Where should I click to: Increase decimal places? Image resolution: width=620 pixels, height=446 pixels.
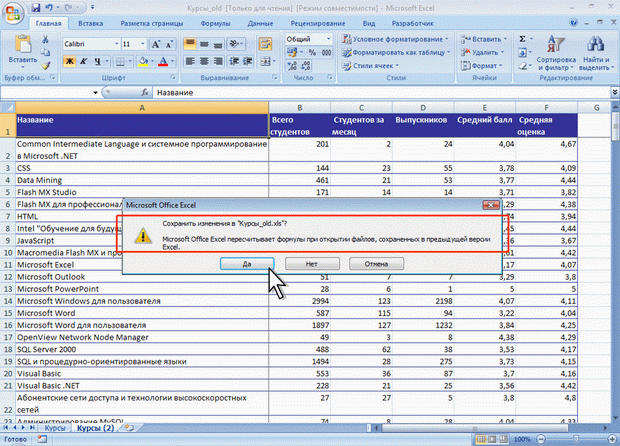(292, 66)
